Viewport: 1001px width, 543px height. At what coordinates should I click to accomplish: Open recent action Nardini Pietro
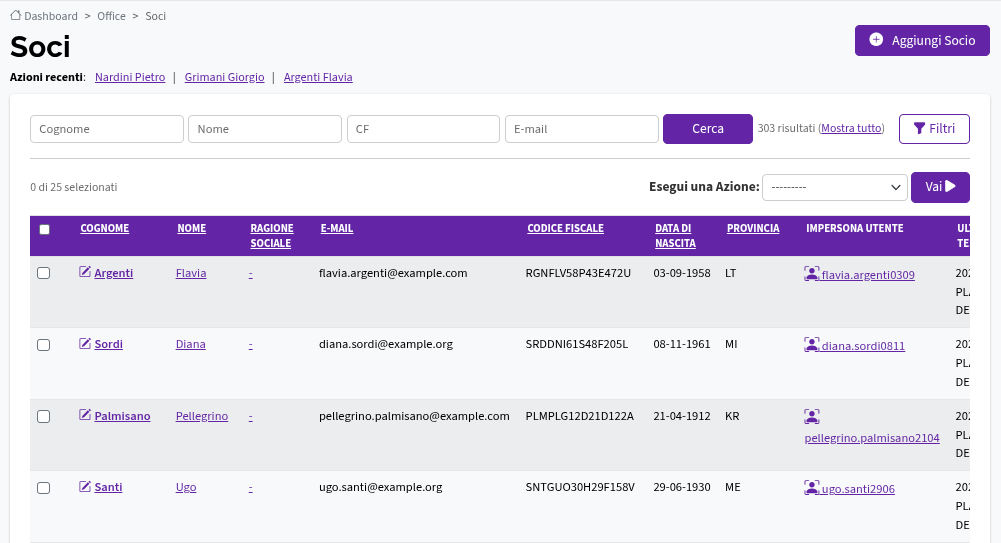130,77
